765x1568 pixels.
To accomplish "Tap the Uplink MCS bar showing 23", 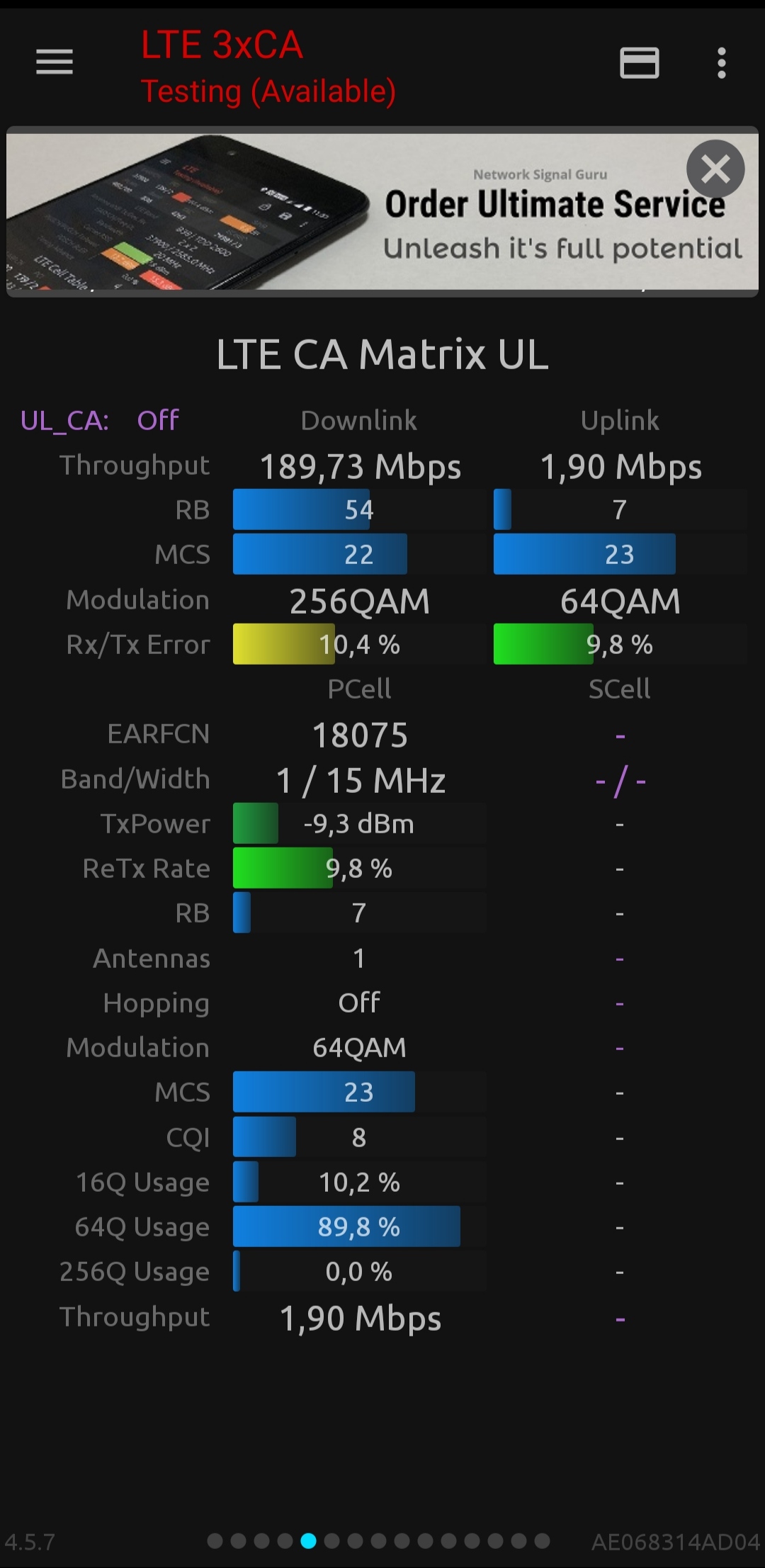I will pyautogui.click(x=619, y=554).
